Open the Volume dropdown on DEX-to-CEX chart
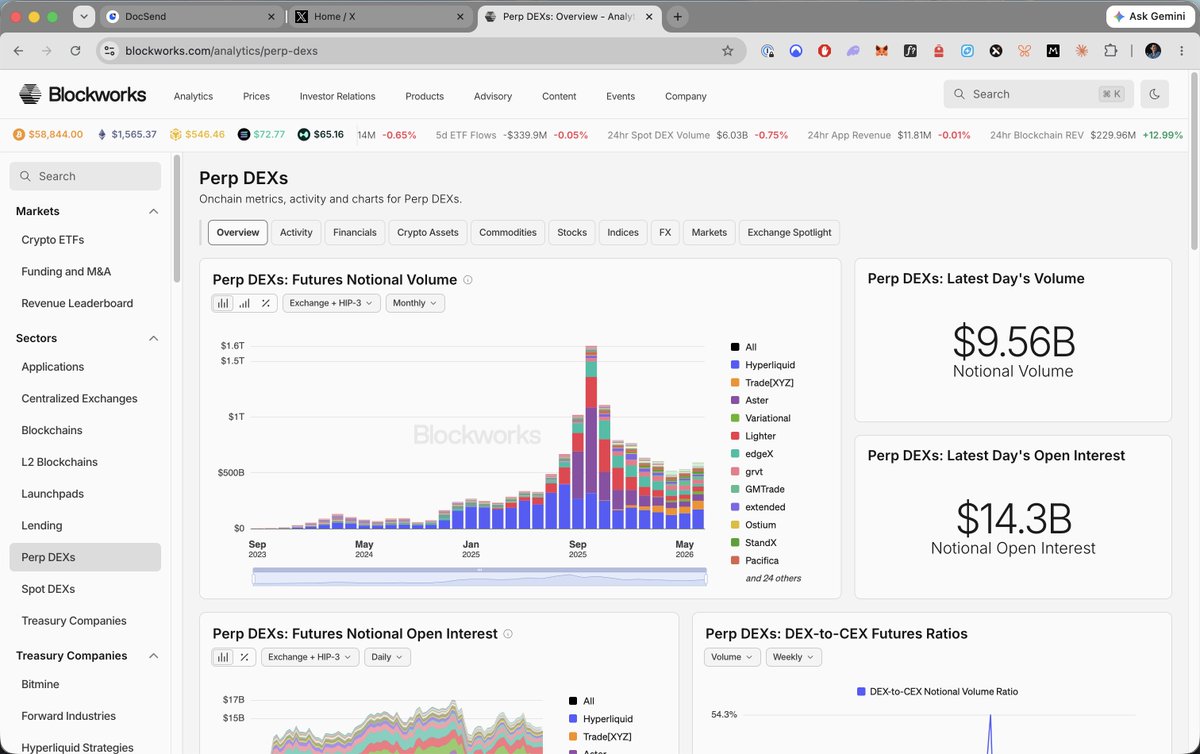 (x=733, y=657)
